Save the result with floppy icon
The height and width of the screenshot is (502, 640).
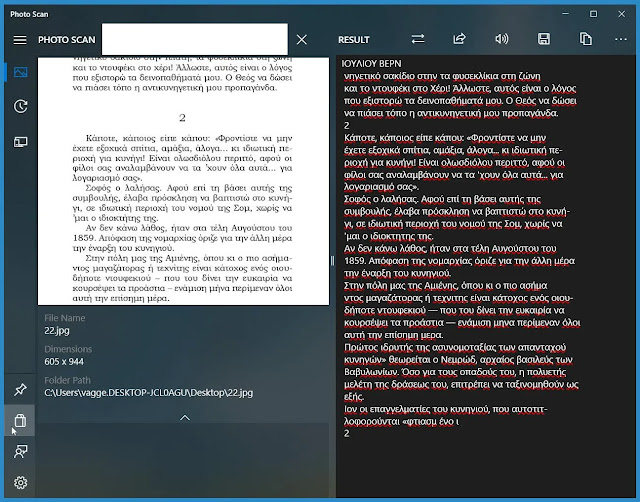pyautogui.click(x=544, y=39)
